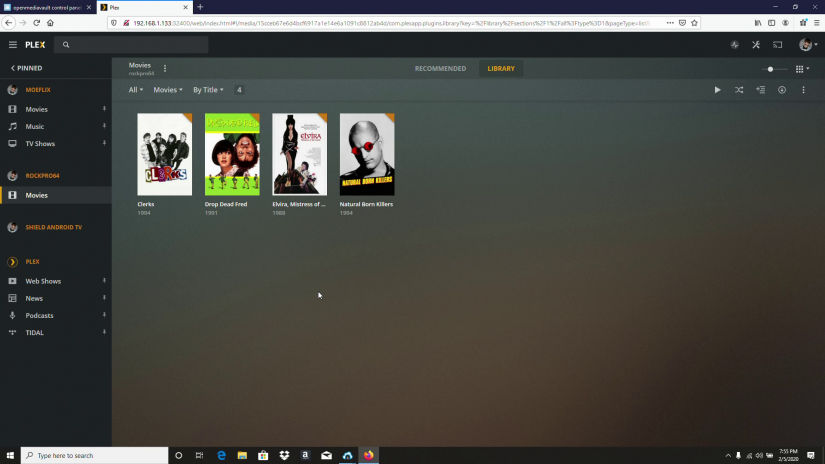825x464 pixels.
Task: Click the Windows taskbar search box
Action: pos(95,455)
